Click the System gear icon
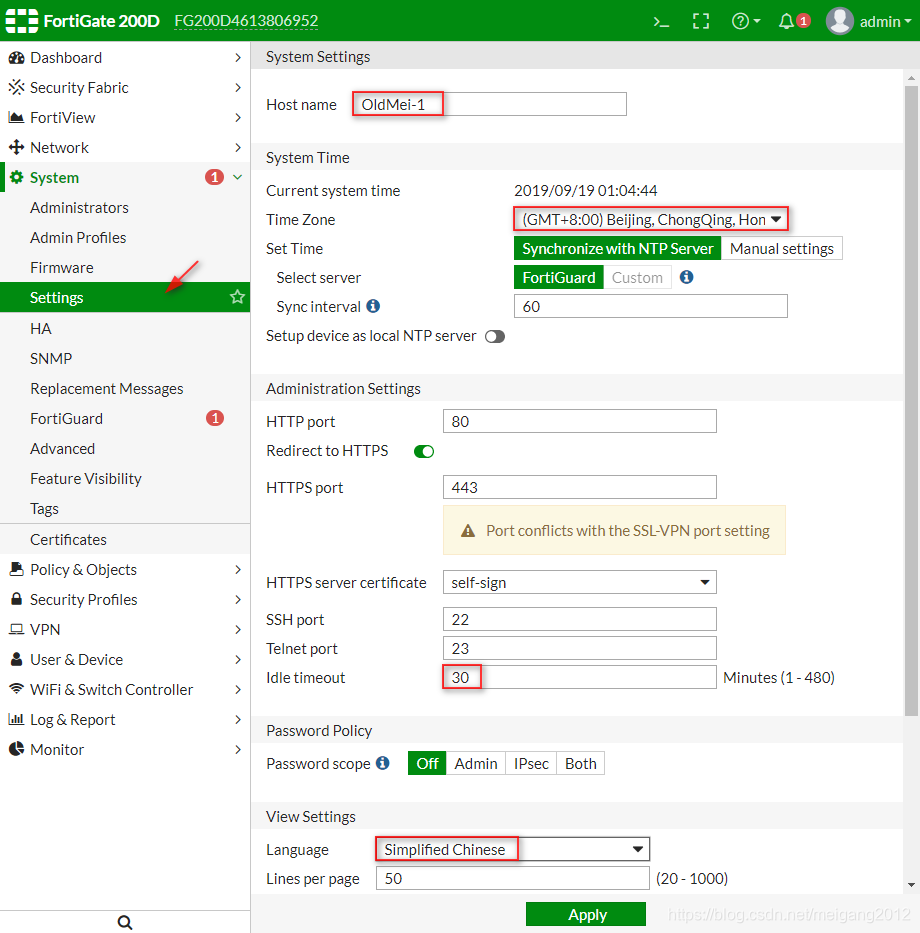Image resolution: width=920 pixels, height=933 pixels. (x=17, y=177)
